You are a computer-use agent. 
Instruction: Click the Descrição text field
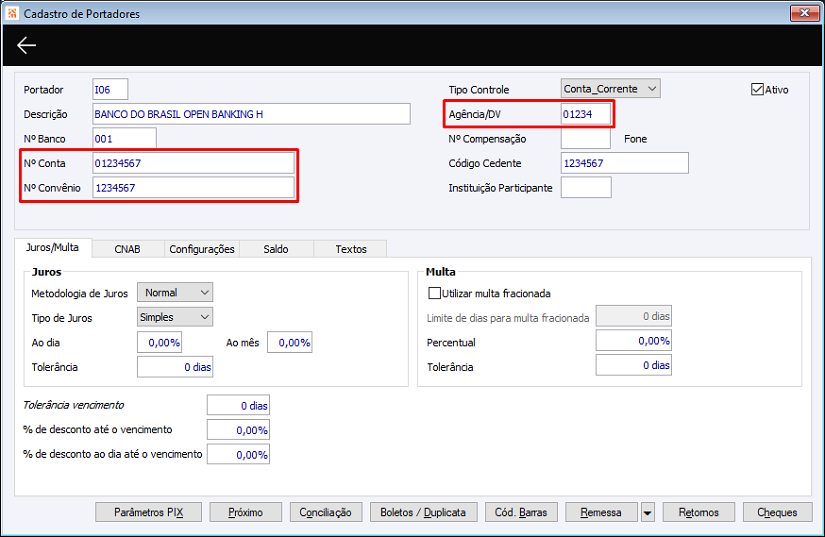tap(251, 114)
